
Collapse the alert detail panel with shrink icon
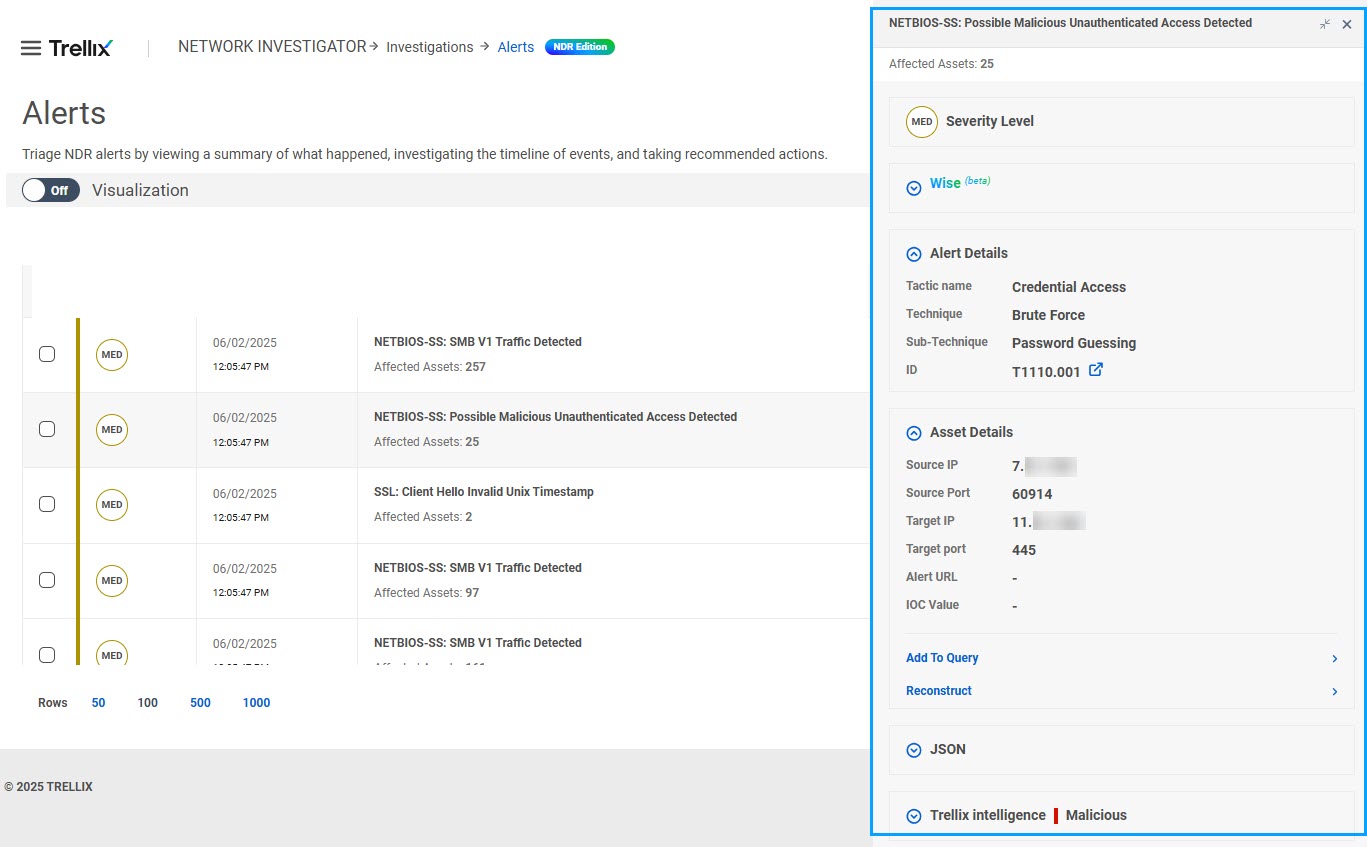pyautogui.click(x=1325, y=24)
